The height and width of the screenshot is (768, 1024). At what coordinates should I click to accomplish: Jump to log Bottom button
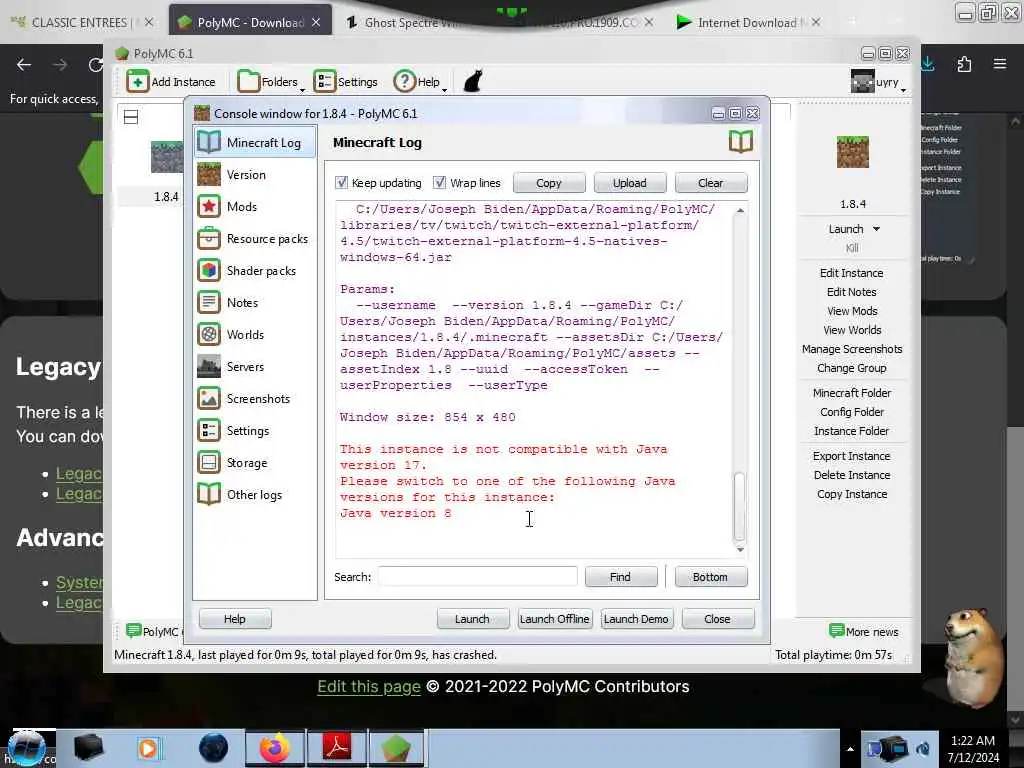click(x=711, y=577)
